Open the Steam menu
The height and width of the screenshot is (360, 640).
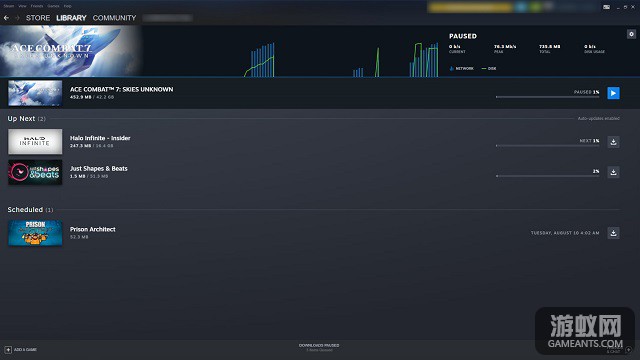click(9, 6)
